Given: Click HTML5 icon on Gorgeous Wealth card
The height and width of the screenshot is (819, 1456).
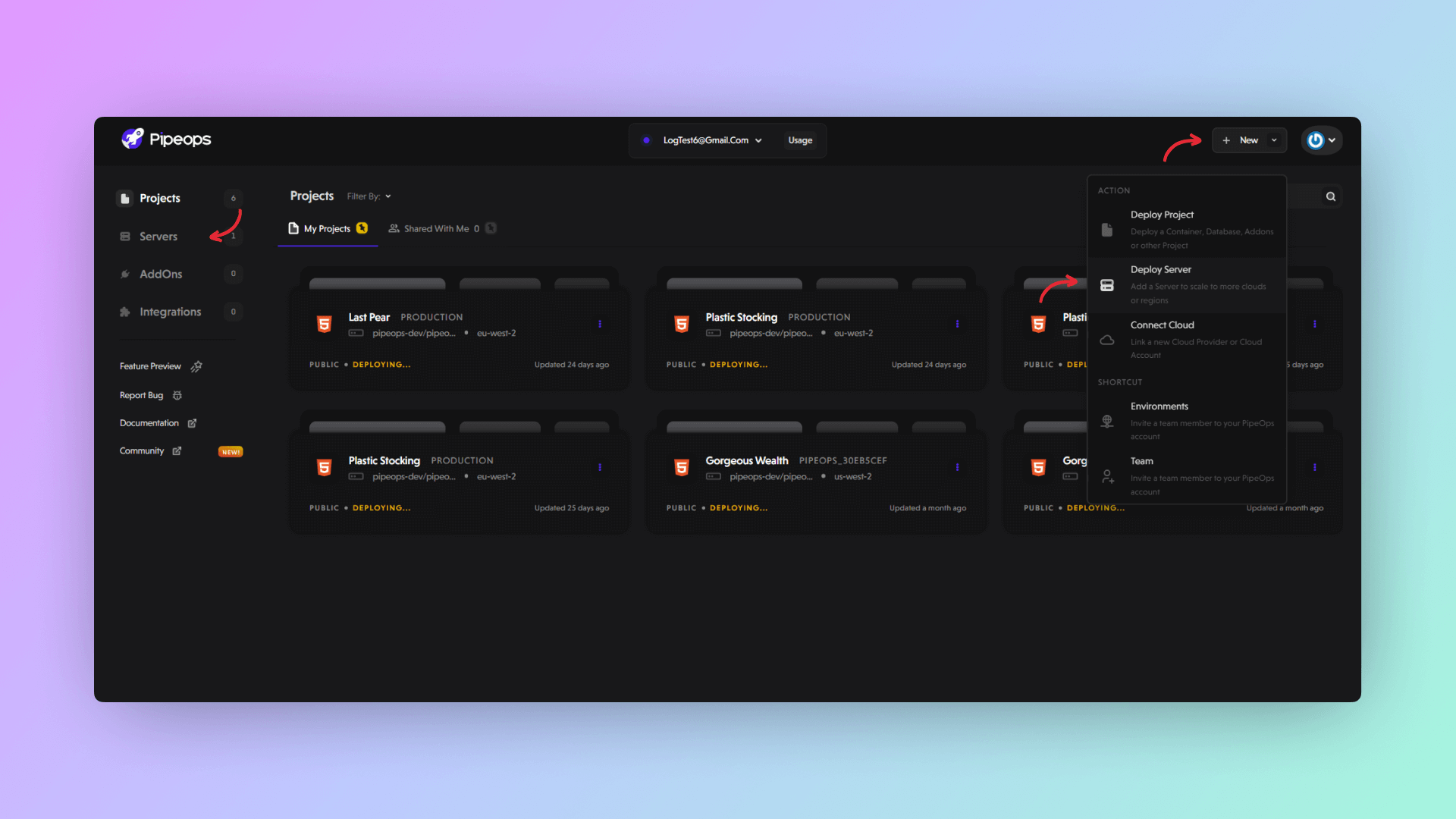Looking at the screenshot, I should point(682,468).
